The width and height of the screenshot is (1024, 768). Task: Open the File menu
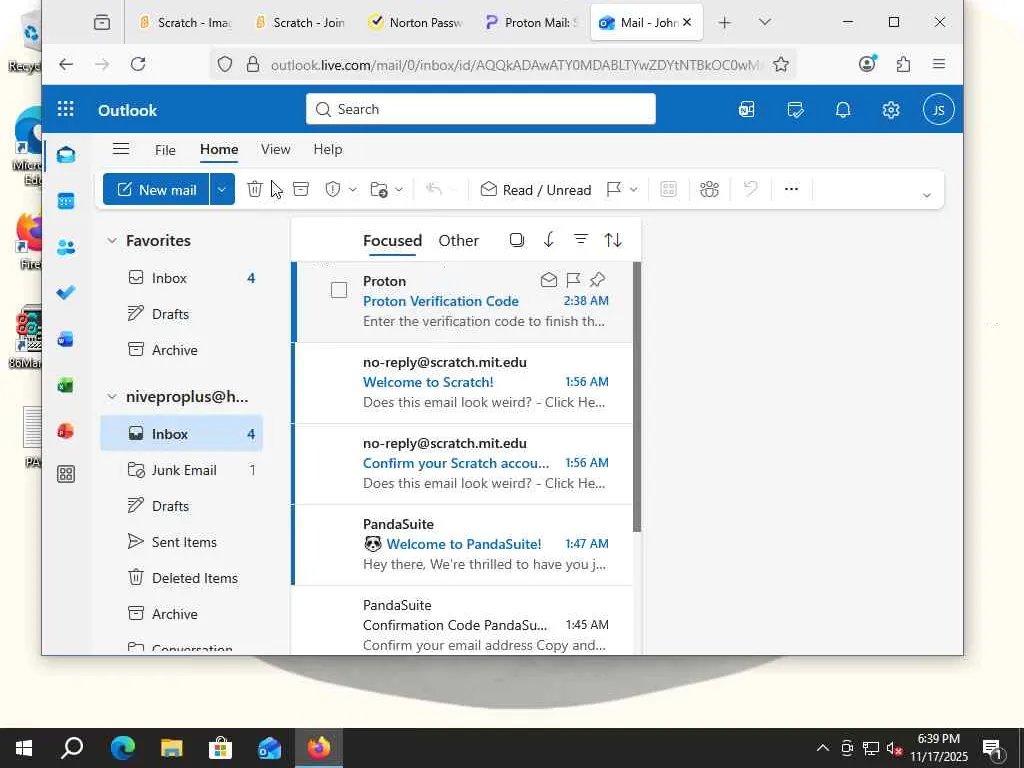click(165, 150)
